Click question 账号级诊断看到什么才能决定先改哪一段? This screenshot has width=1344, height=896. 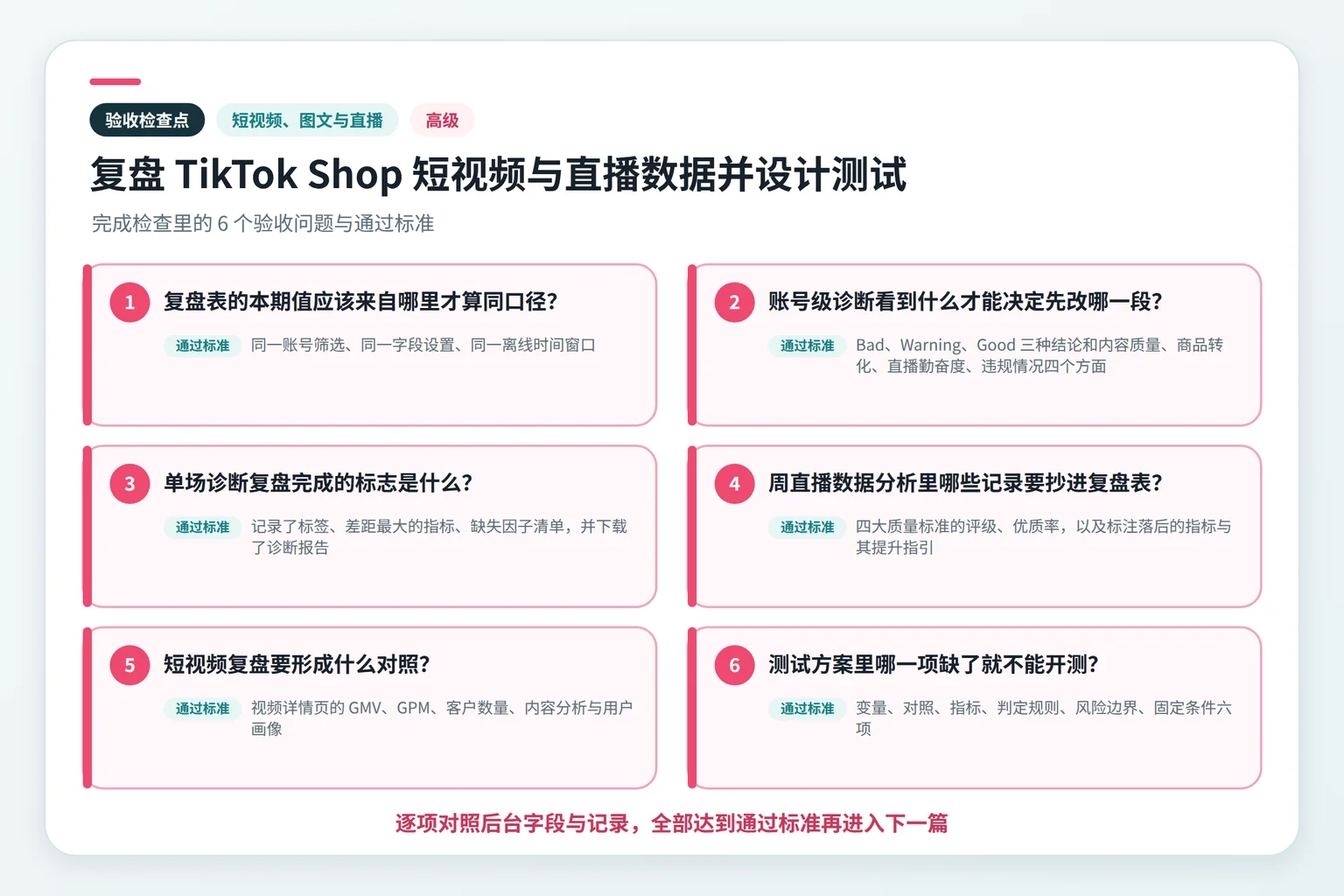(965, 302)
